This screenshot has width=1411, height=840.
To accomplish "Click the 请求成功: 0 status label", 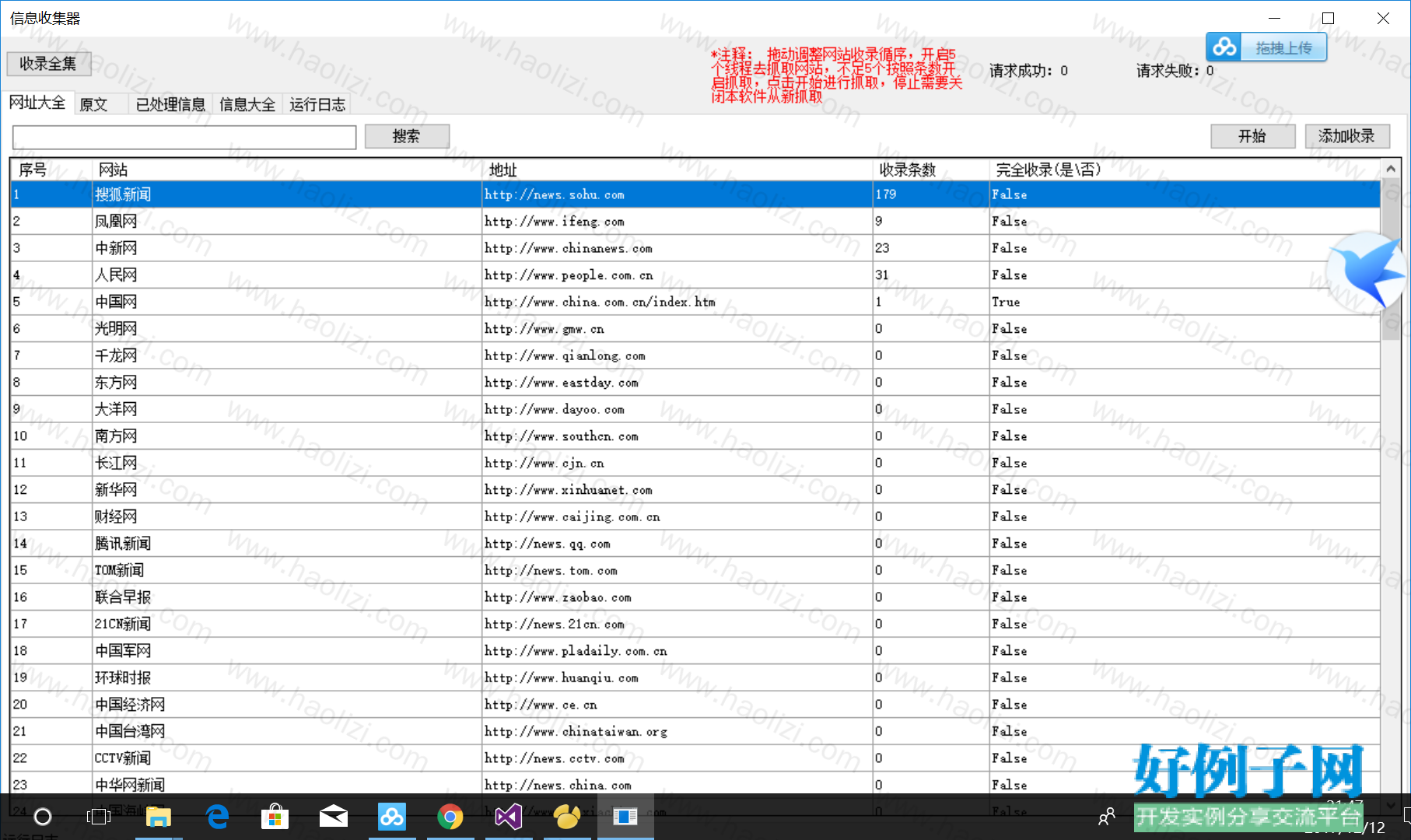I will tap(1028, 71).
